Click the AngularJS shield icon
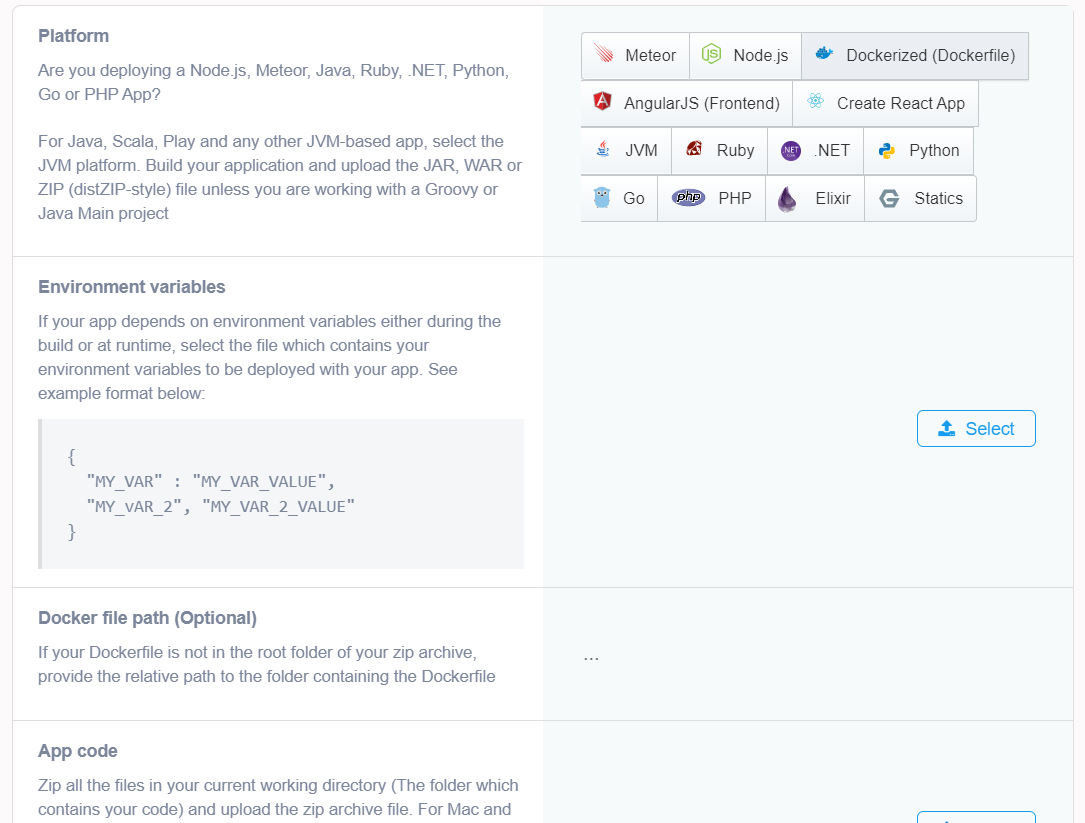 603,102
